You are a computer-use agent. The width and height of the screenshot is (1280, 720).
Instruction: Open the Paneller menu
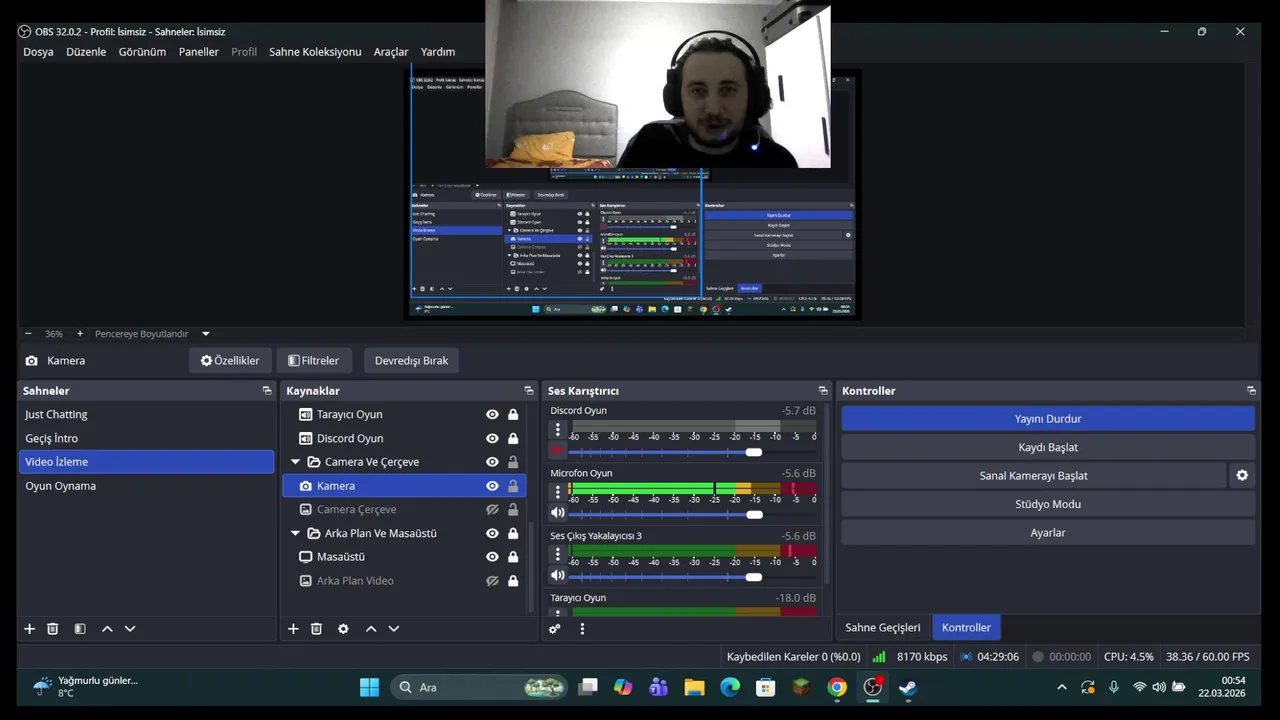[198, 52]
